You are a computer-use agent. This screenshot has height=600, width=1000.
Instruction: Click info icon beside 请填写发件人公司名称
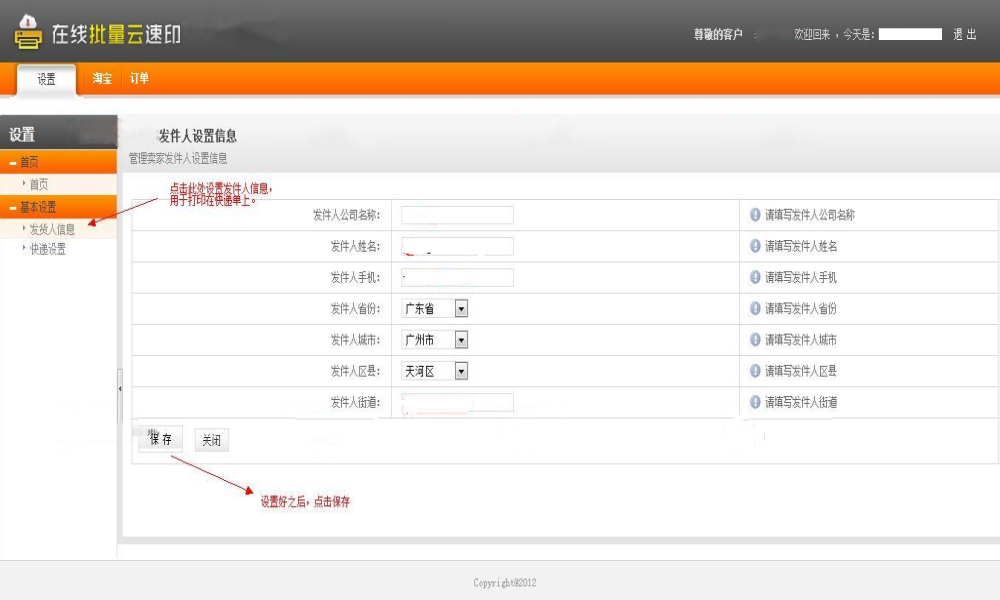[755, 215]
